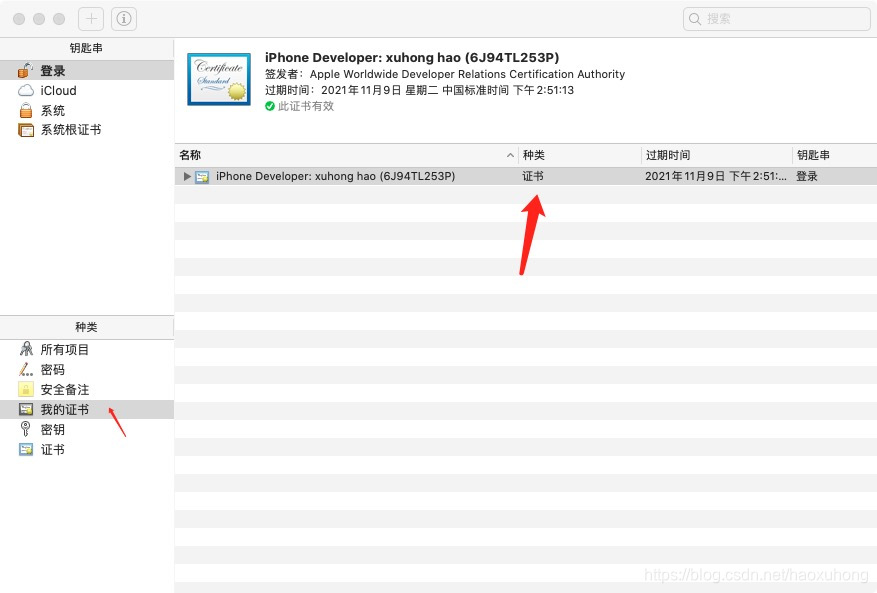Click the Apple Worldwide Developer Relations issuer text
The image size is (877, 593).
pos(467,74)
